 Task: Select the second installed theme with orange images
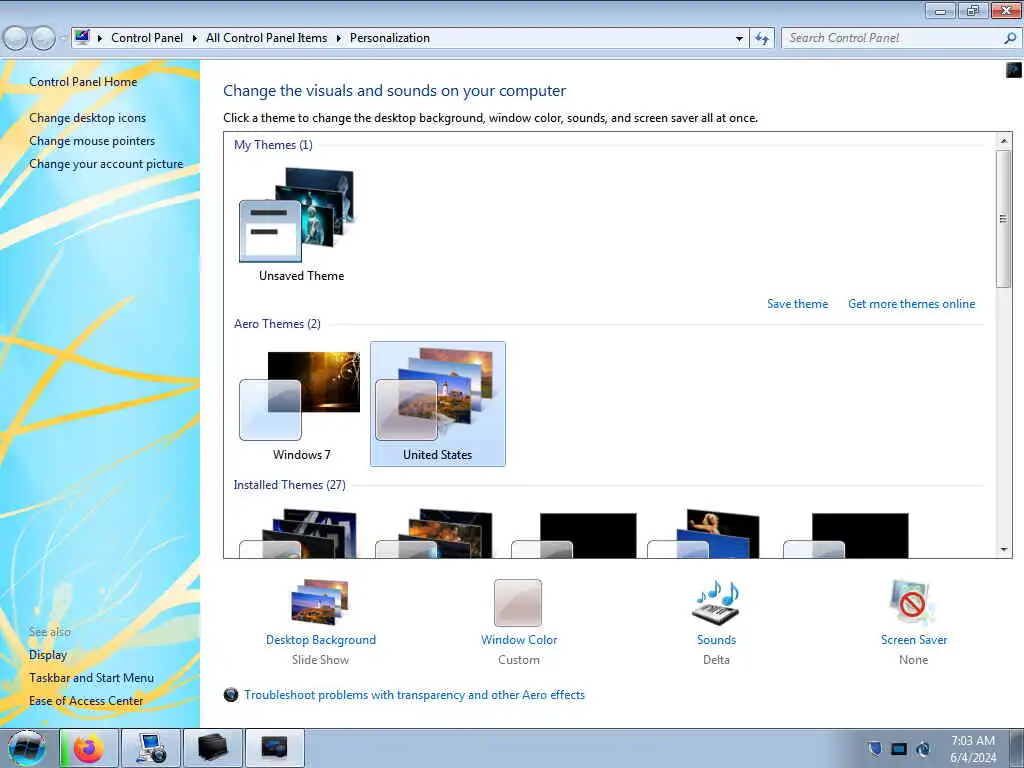436,534
